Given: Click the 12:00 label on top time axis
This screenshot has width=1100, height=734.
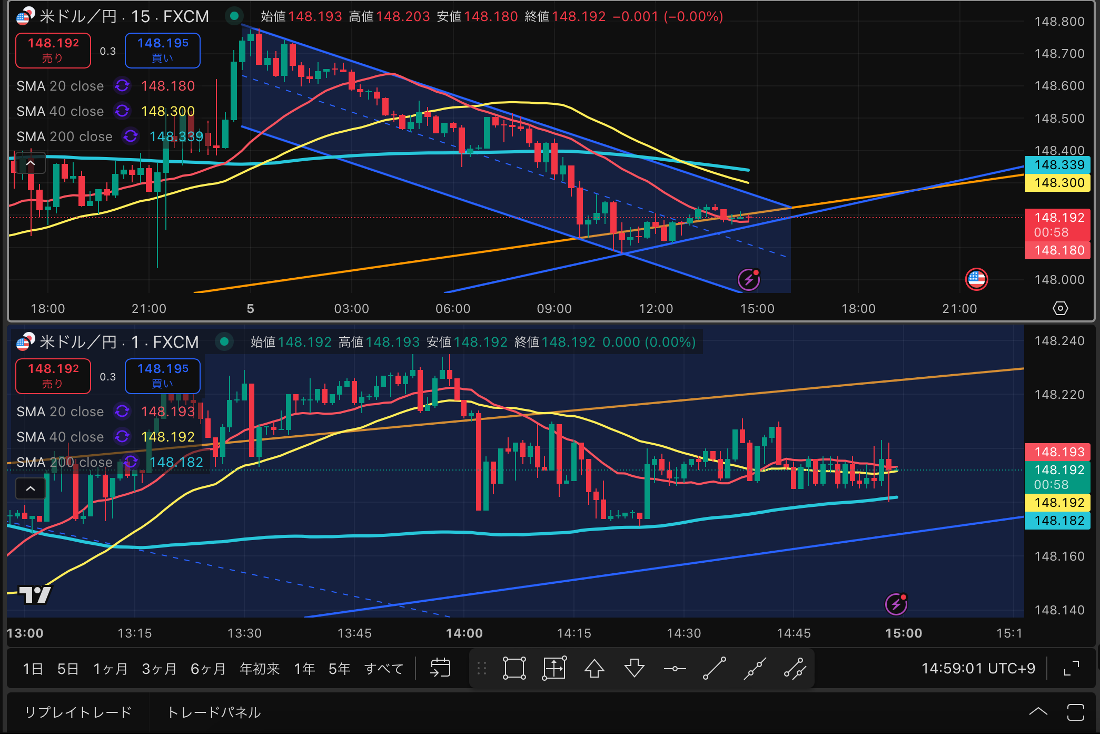Looking at the screenshot, I should 656,308.
